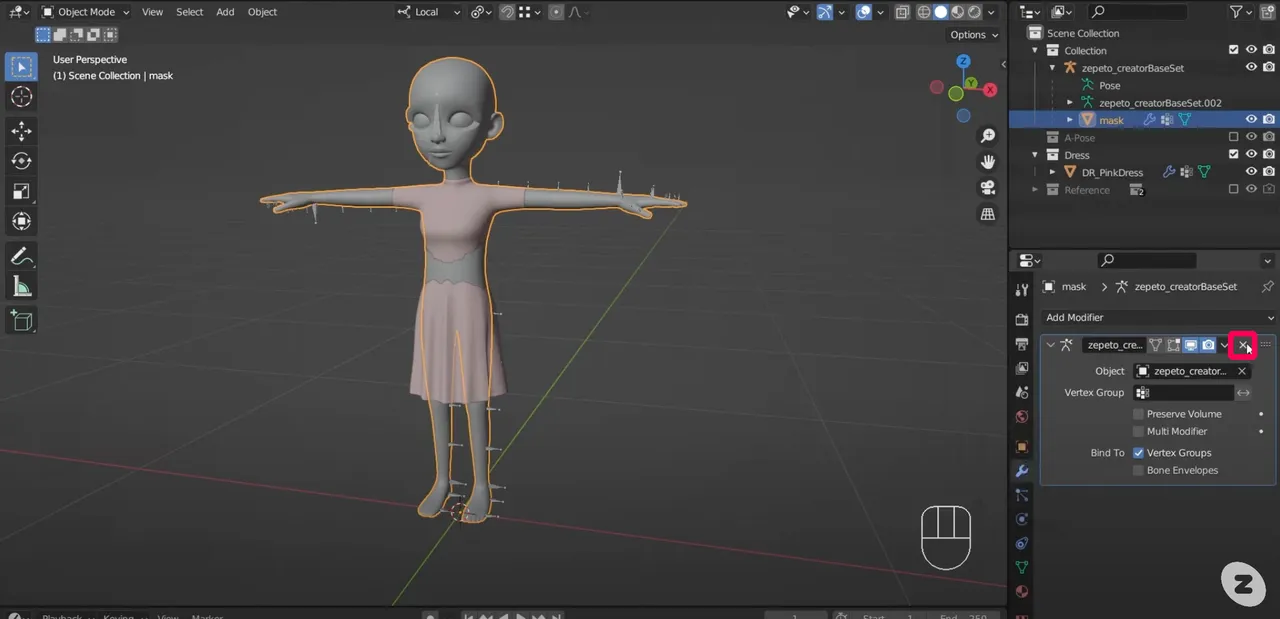Open the Add menu

pos(225,12)
